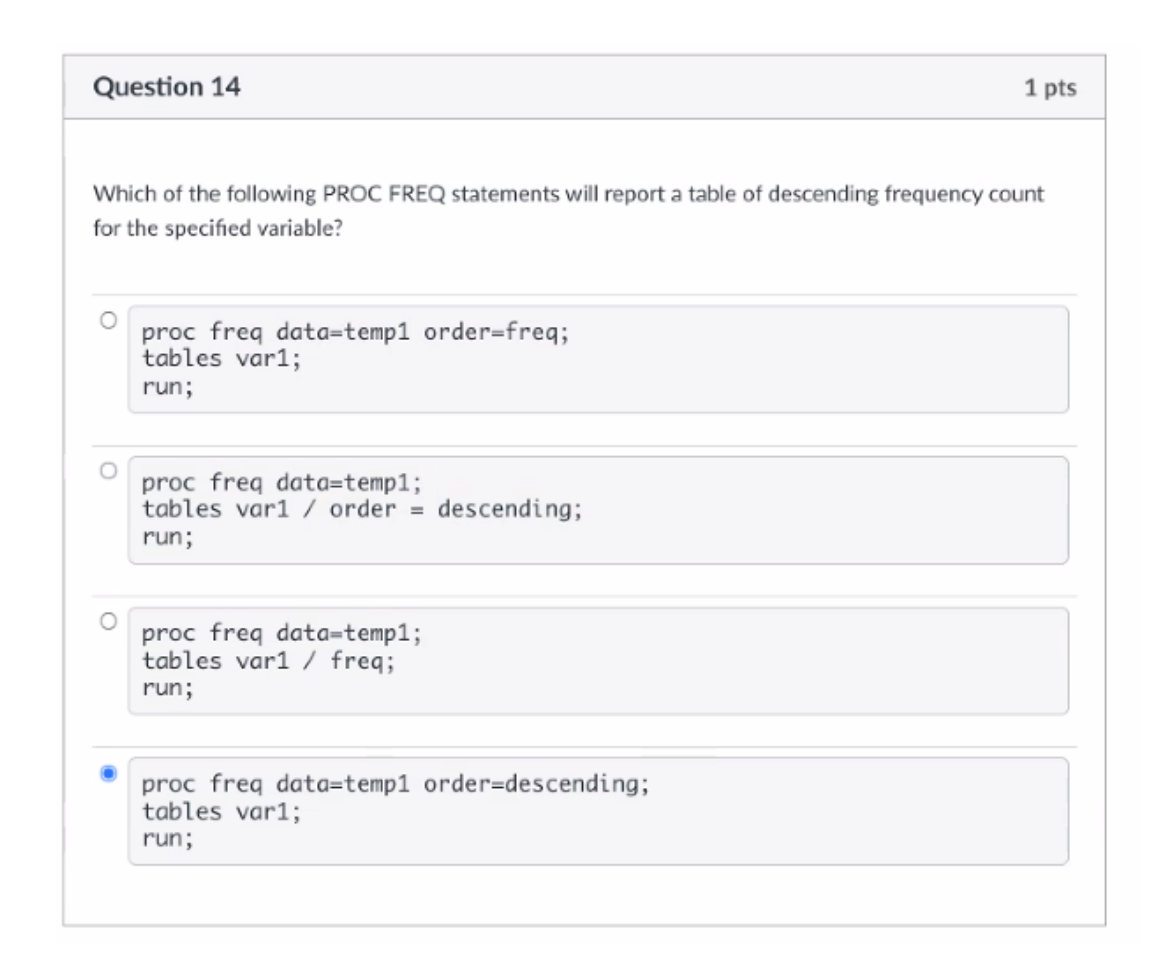
Task: Click the 1 pts score label
Action: coord(1050,88)
